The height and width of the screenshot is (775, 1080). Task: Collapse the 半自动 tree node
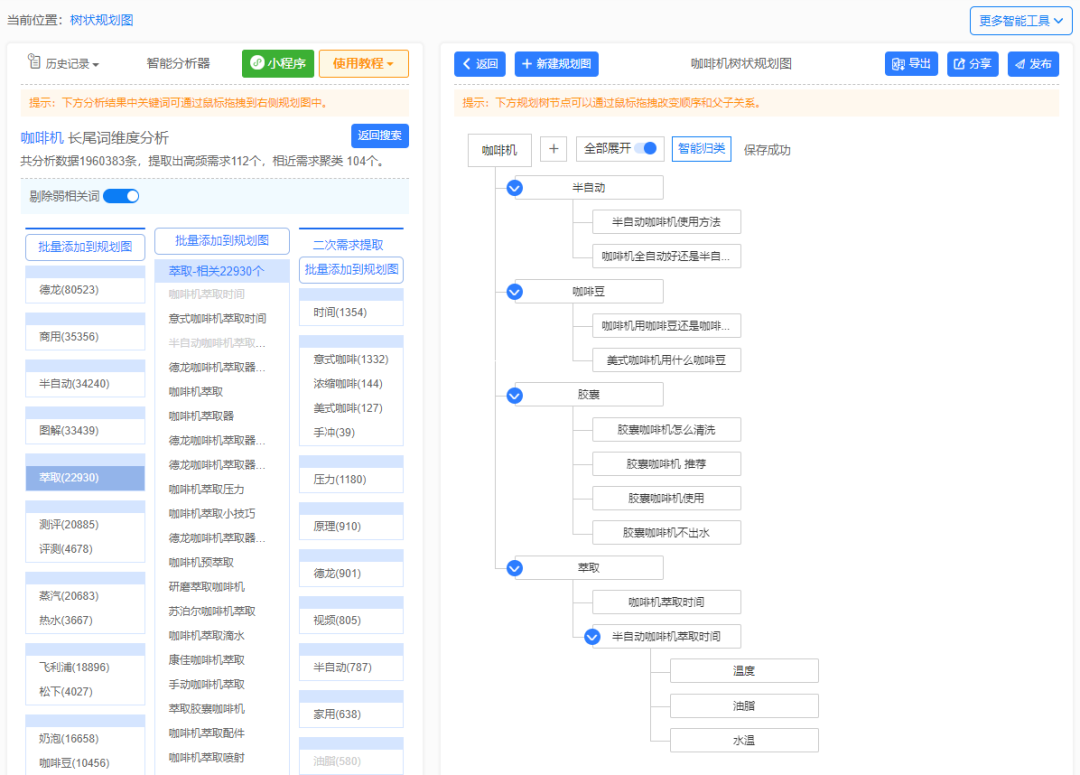(515, 188)
